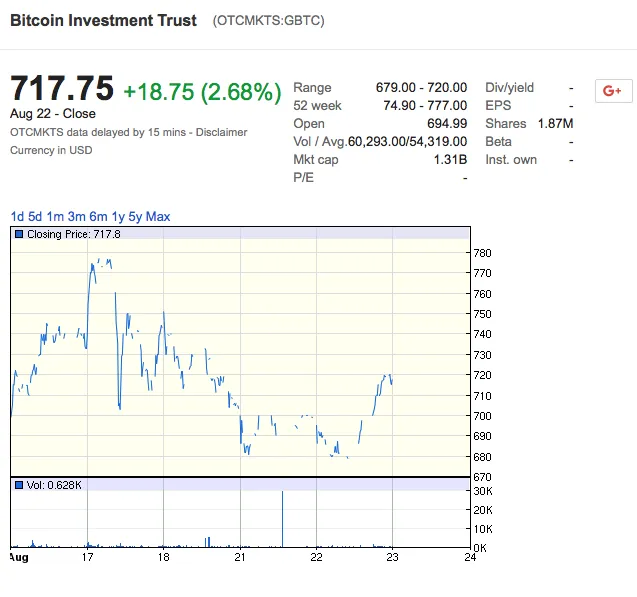
Task: Switch chart to 3m range
Action: click(76, 217)
